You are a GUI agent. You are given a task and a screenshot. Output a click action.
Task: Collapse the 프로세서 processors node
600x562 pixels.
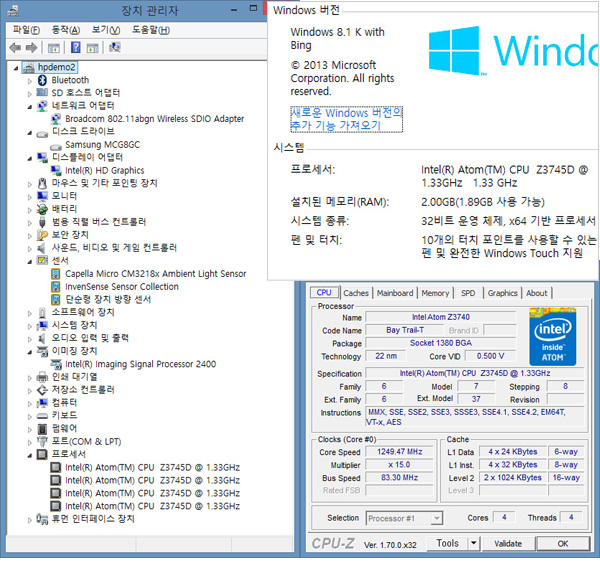point(30,456)
